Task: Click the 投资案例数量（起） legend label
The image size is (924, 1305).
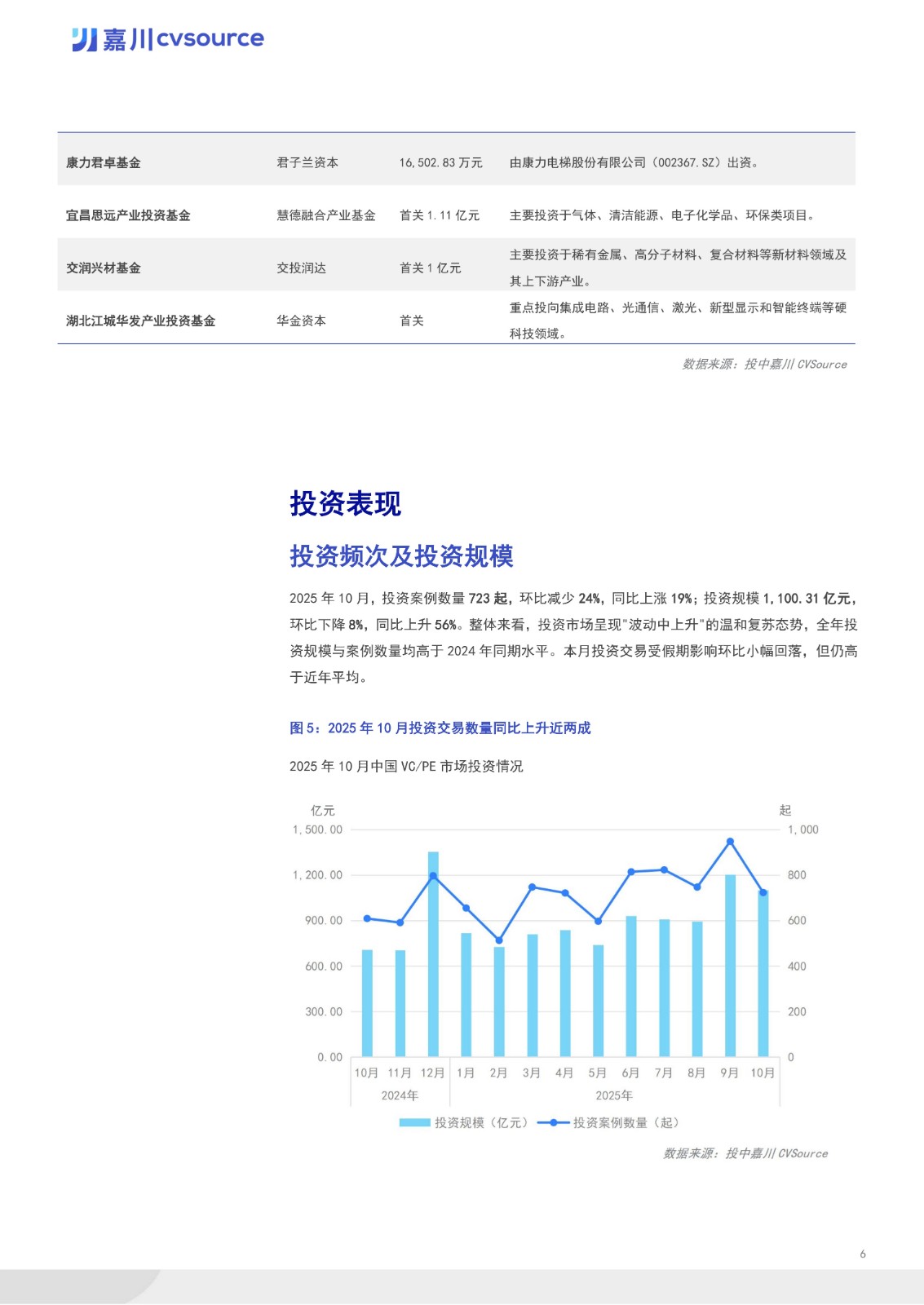Action: click(x=626, y=1122)
